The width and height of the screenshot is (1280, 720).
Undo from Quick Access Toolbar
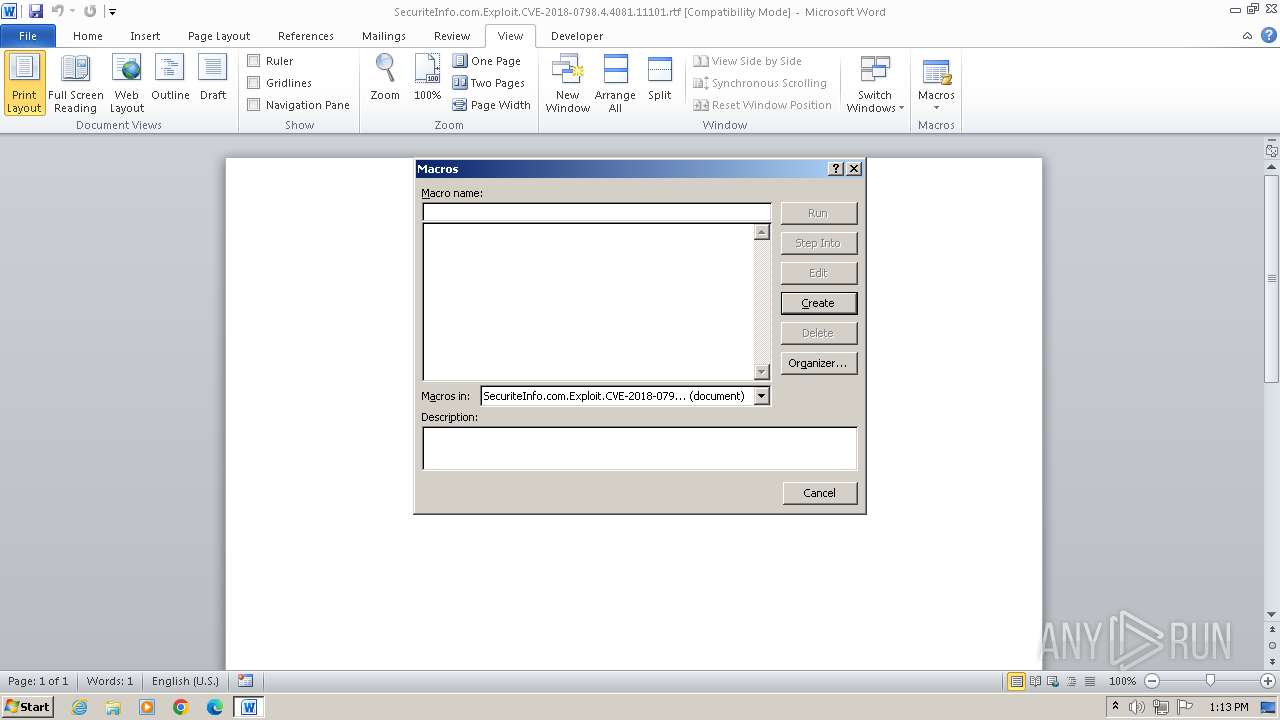tap(57, 11)
